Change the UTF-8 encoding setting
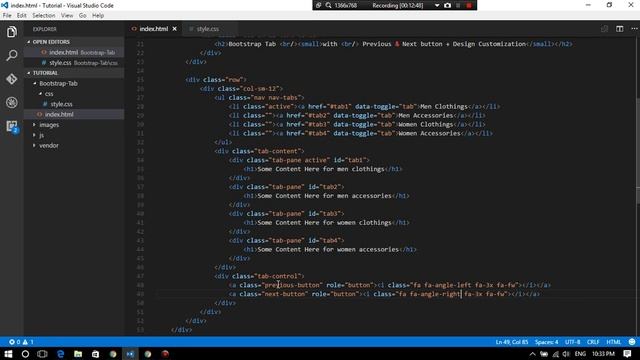The width and height of the screenshot is (640, 360). (x=572, y=342)
